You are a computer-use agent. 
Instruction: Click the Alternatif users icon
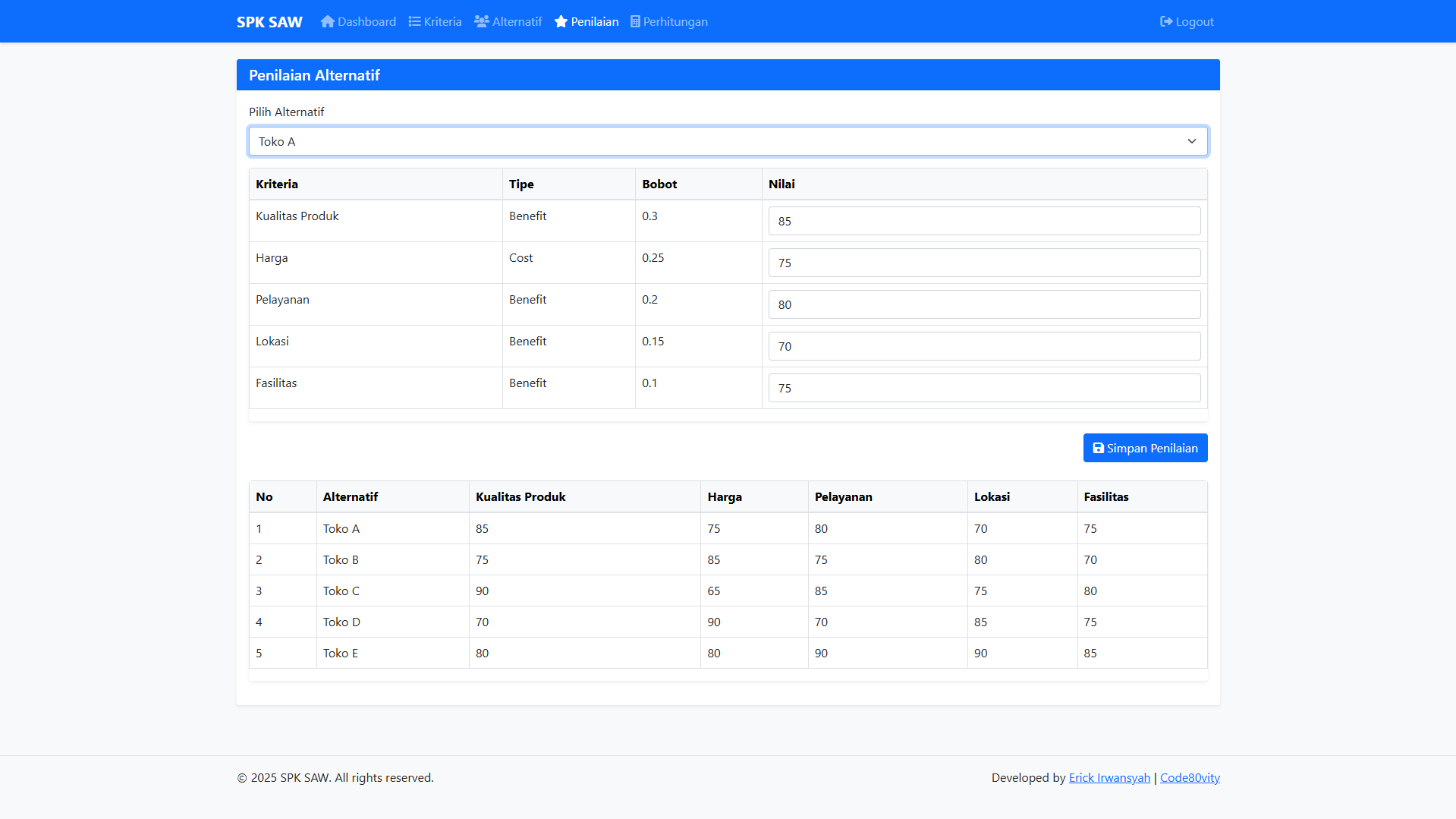coord(482,21)
